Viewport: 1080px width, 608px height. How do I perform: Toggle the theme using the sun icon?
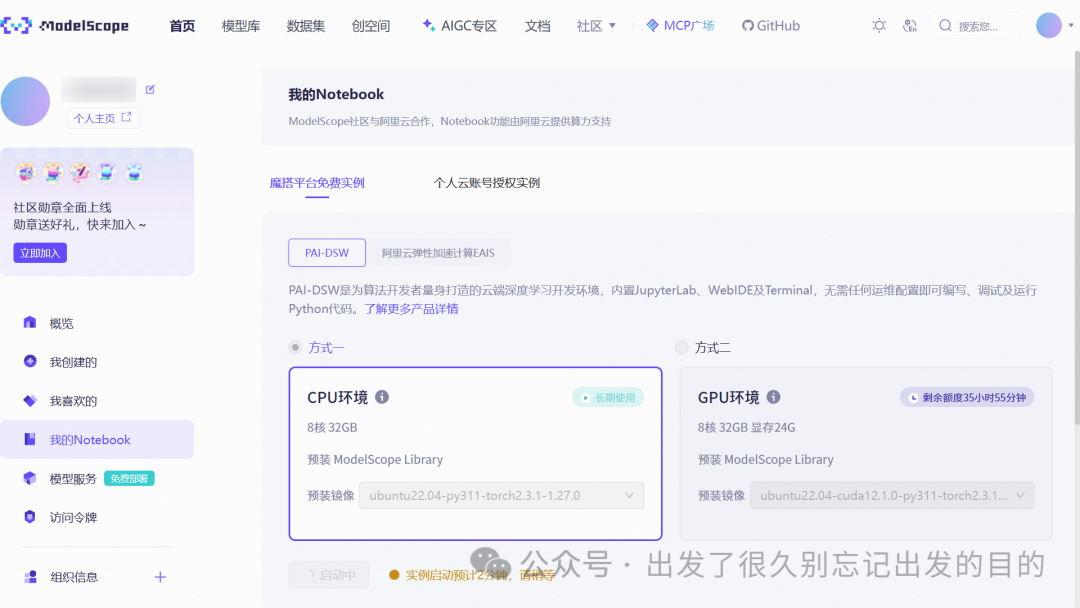coord(878,25)
